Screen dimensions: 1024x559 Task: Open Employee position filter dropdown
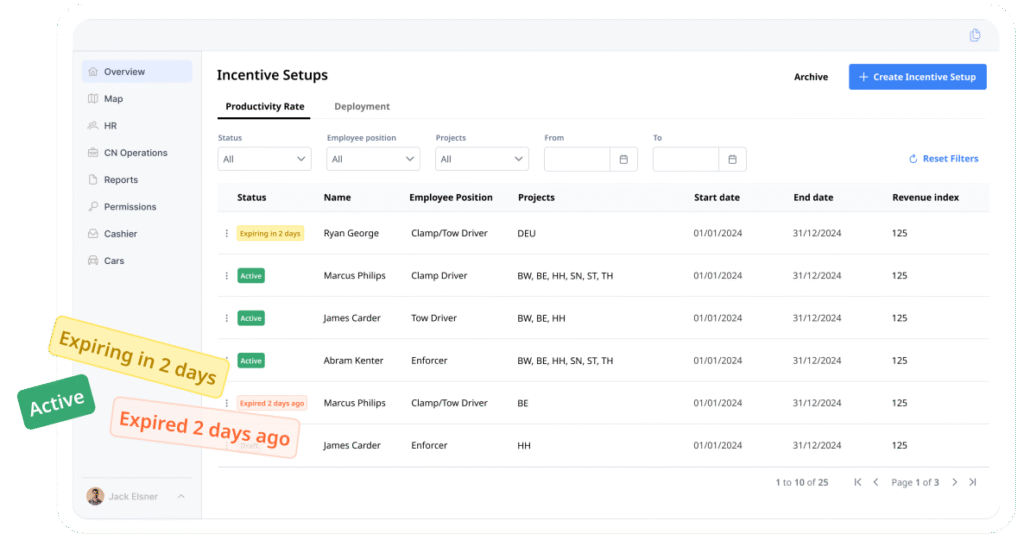point(373,159)
